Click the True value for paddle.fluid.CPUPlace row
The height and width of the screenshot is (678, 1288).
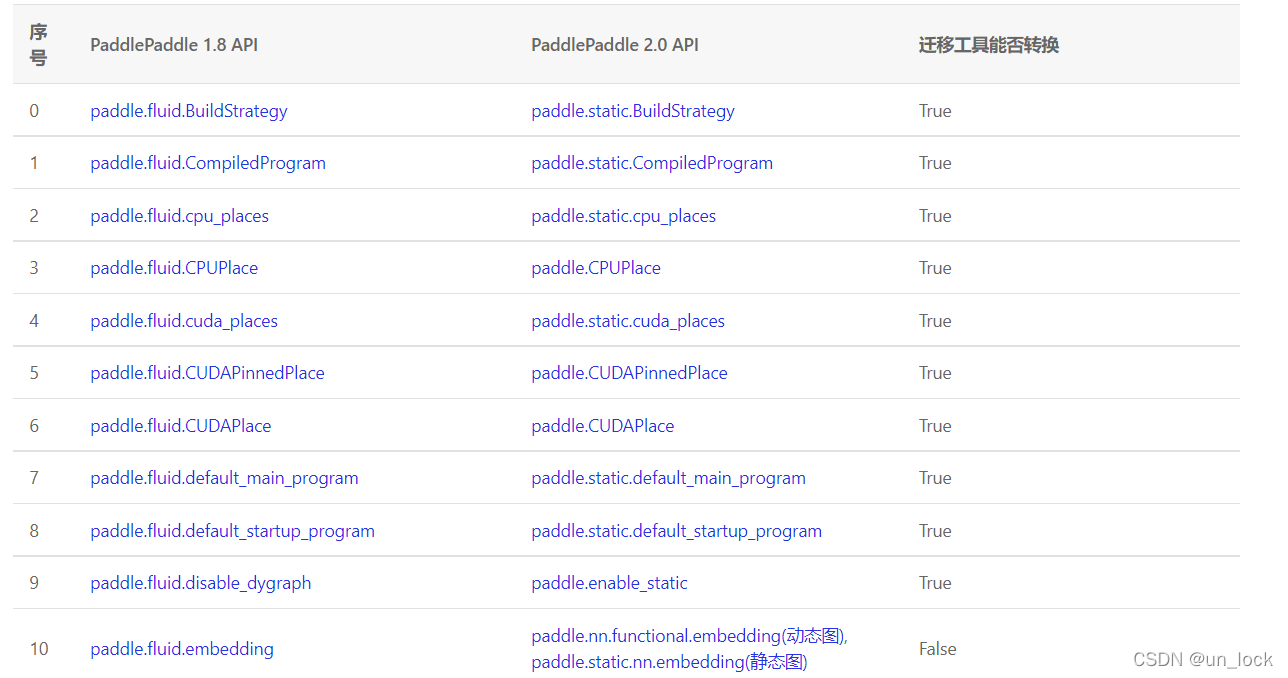coord(935,268)
